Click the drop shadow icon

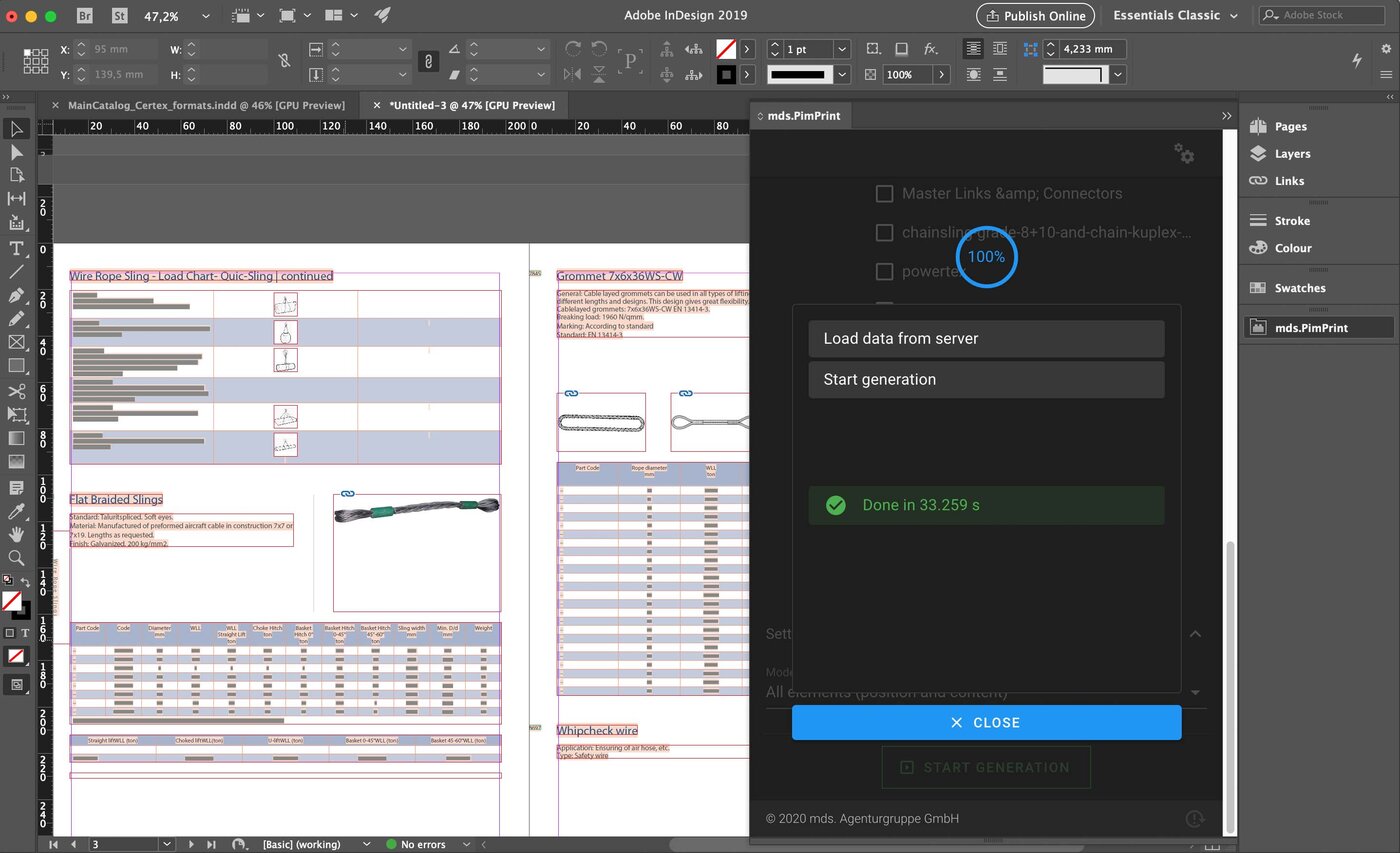click(x=901, y=49)
